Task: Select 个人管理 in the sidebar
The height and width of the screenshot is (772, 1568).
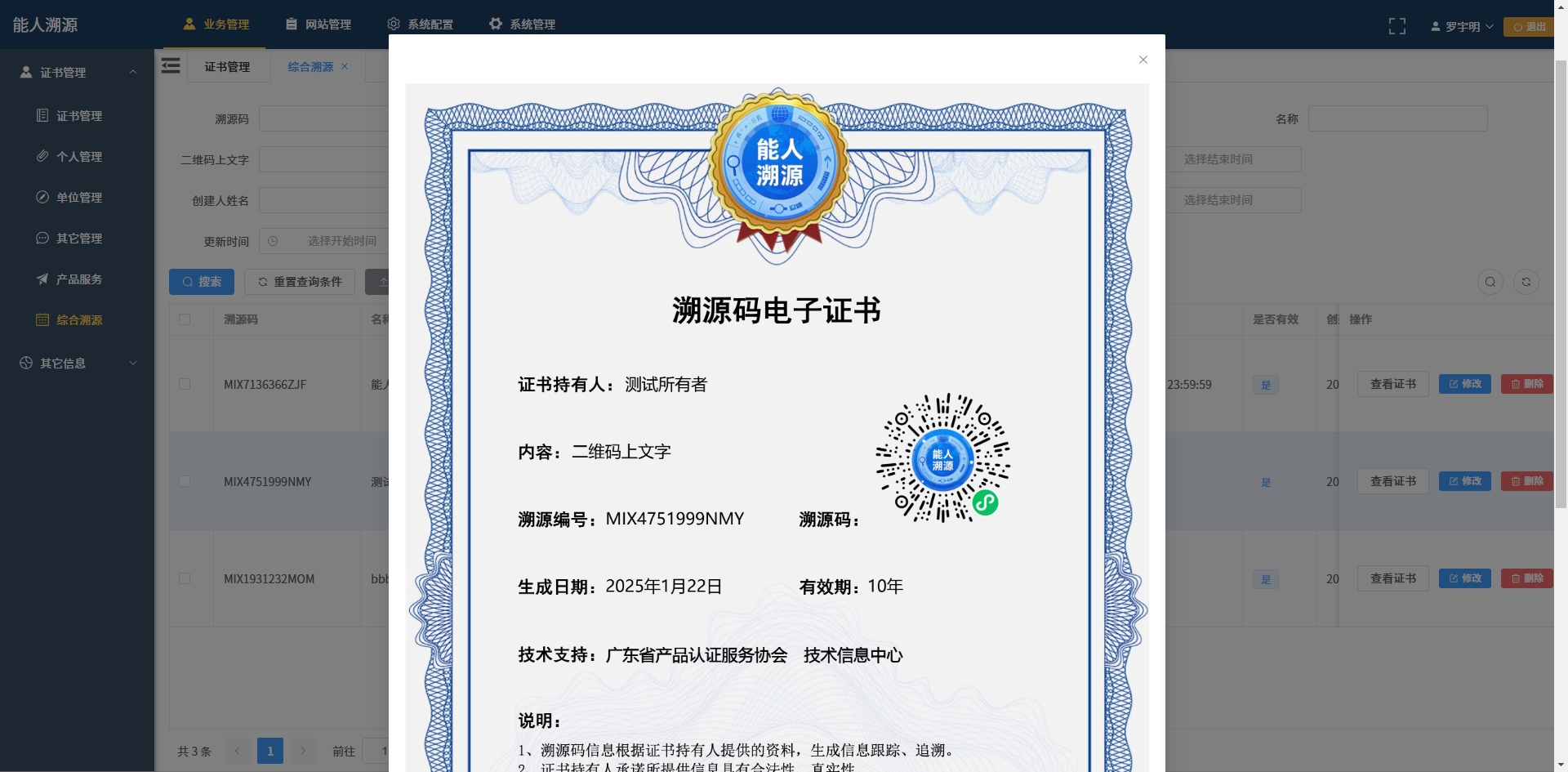Action: click(78, 157)
